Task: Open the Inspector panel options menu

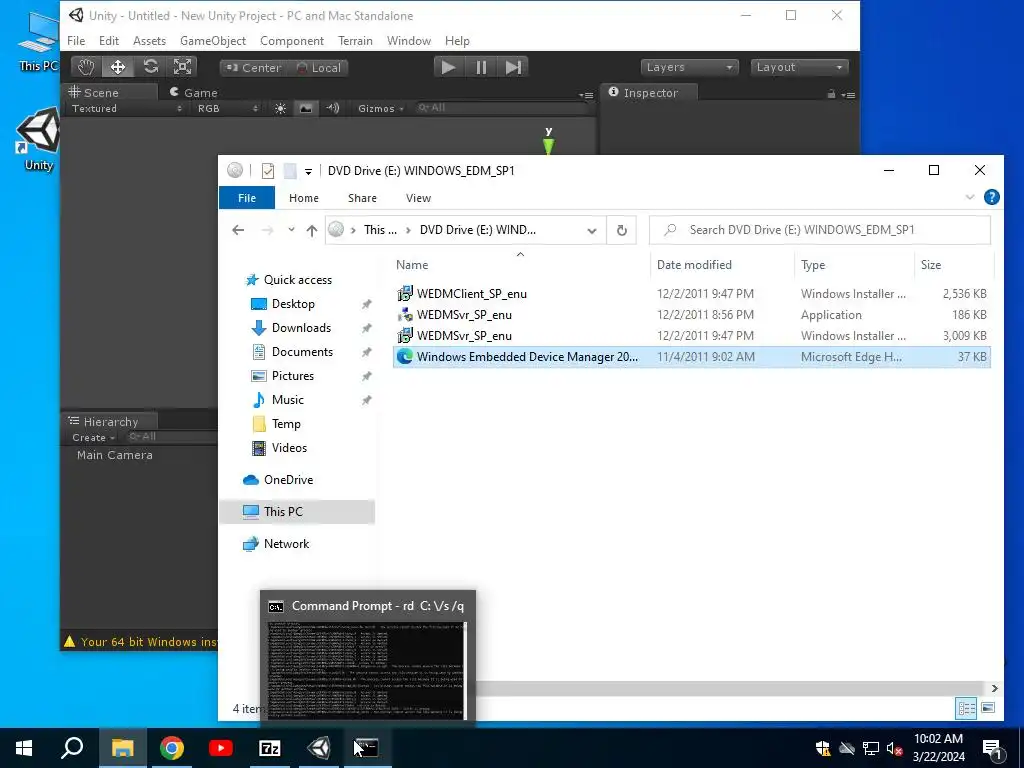Action: tap(848, 95)
